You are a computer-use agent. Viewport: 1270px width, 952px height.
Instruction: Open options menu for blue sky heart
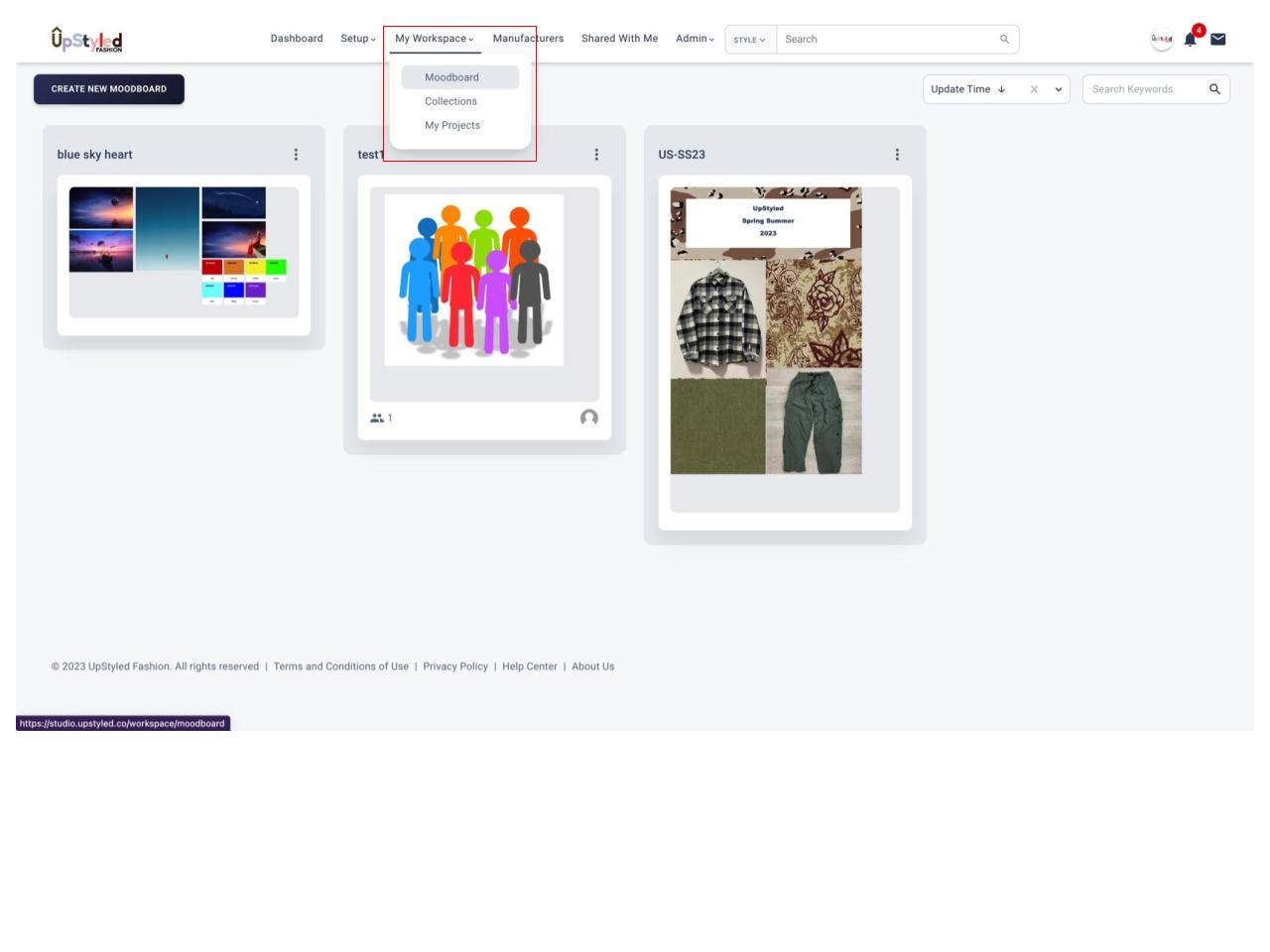[x=296, y=155]
